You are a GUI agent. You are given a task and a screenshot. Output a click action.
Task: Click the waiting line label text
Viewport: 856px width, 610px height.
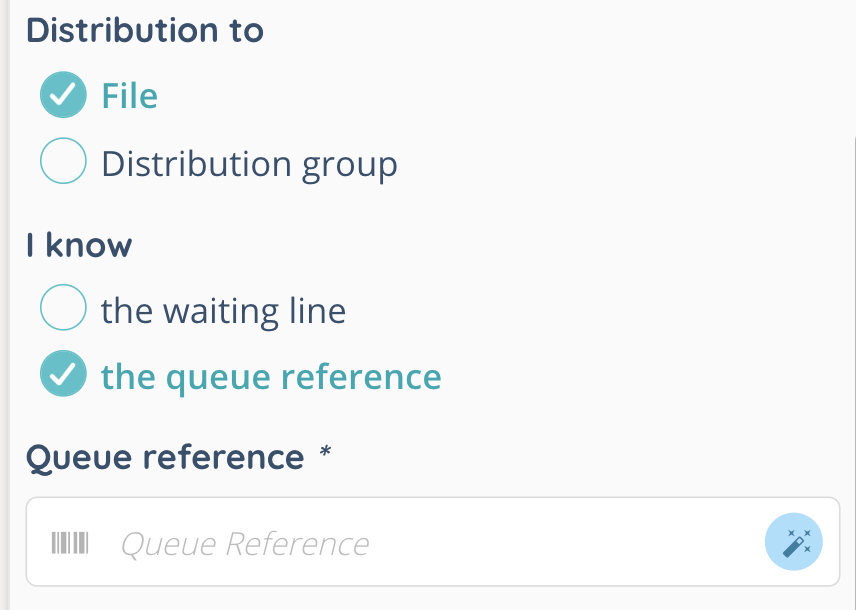223,310
